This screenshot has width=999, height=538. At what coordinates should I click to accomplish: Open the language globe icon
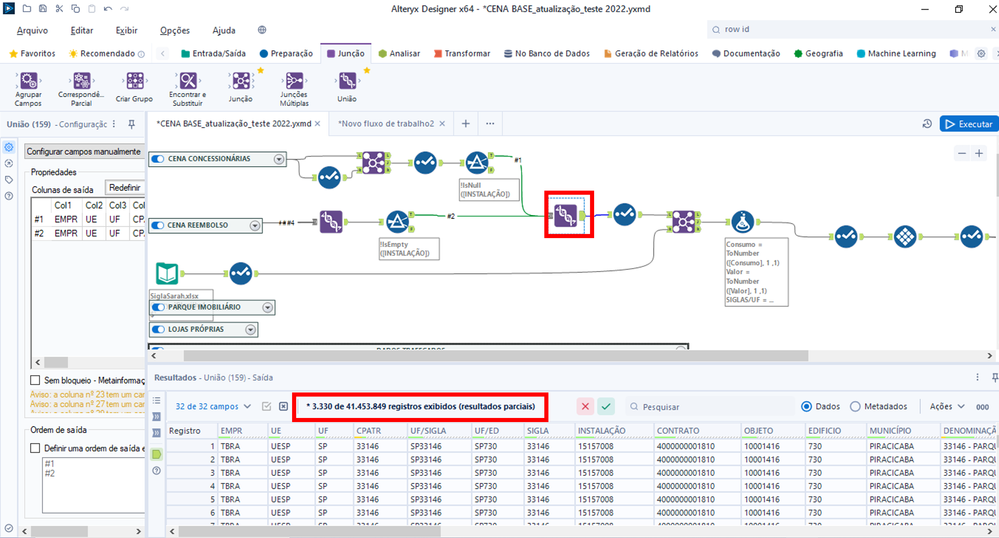point(262,30)
